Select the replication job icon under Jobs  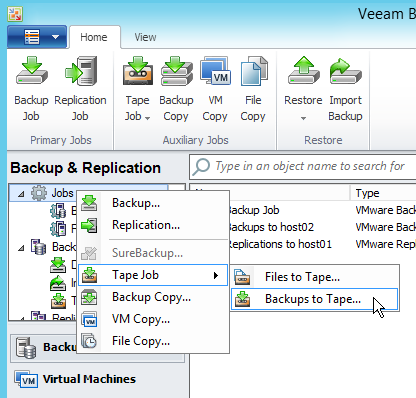tap(58, 228)
